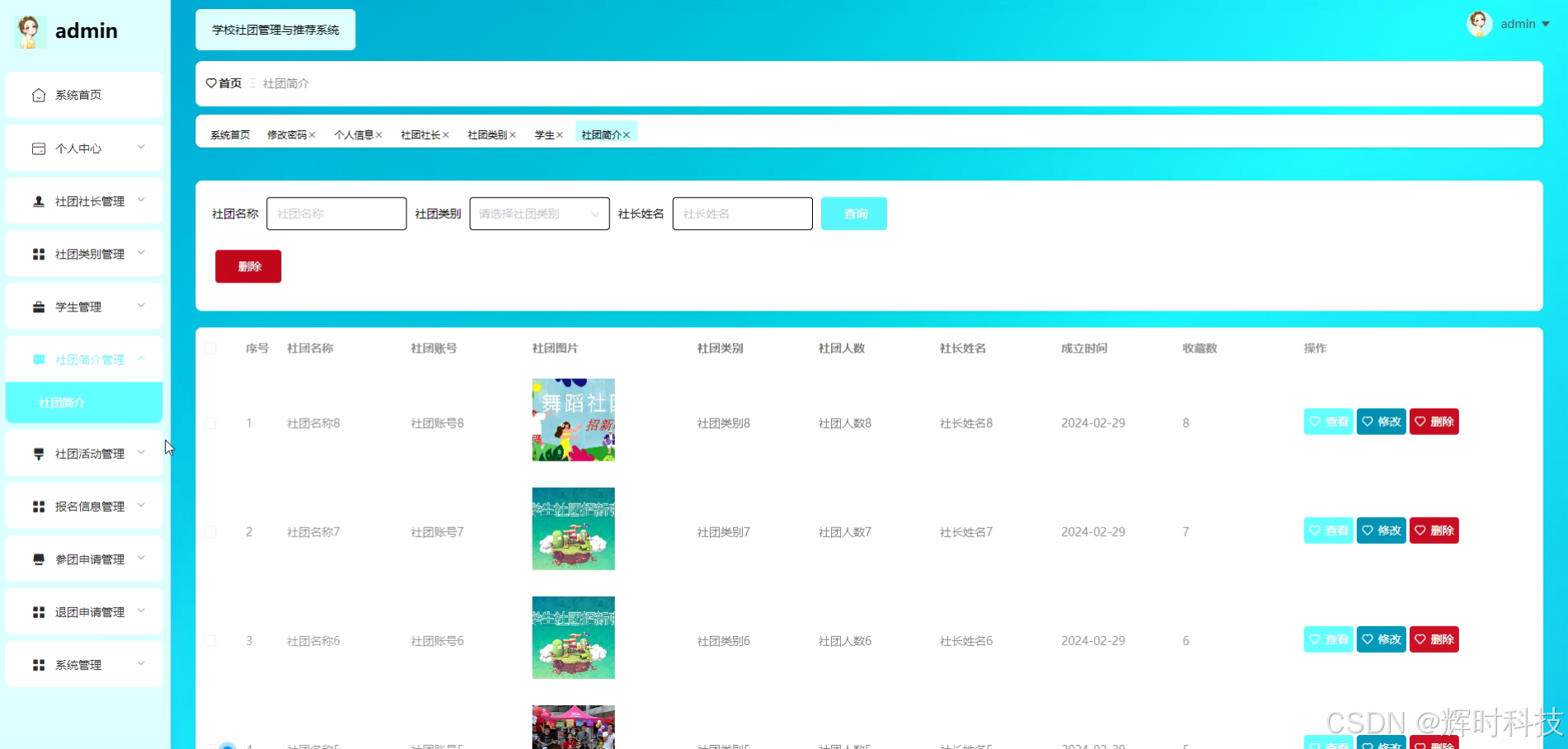Click 删除 for 社团名称7

pyautogui.click(x=1434, y=531)
